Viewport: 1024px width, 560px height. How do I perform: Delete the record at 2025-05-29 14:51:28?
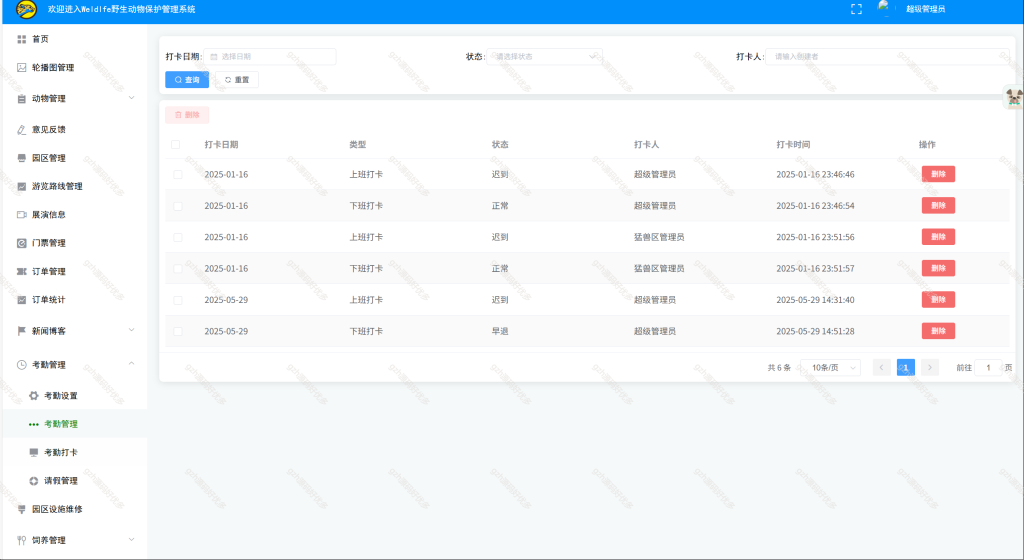(938, 331)
